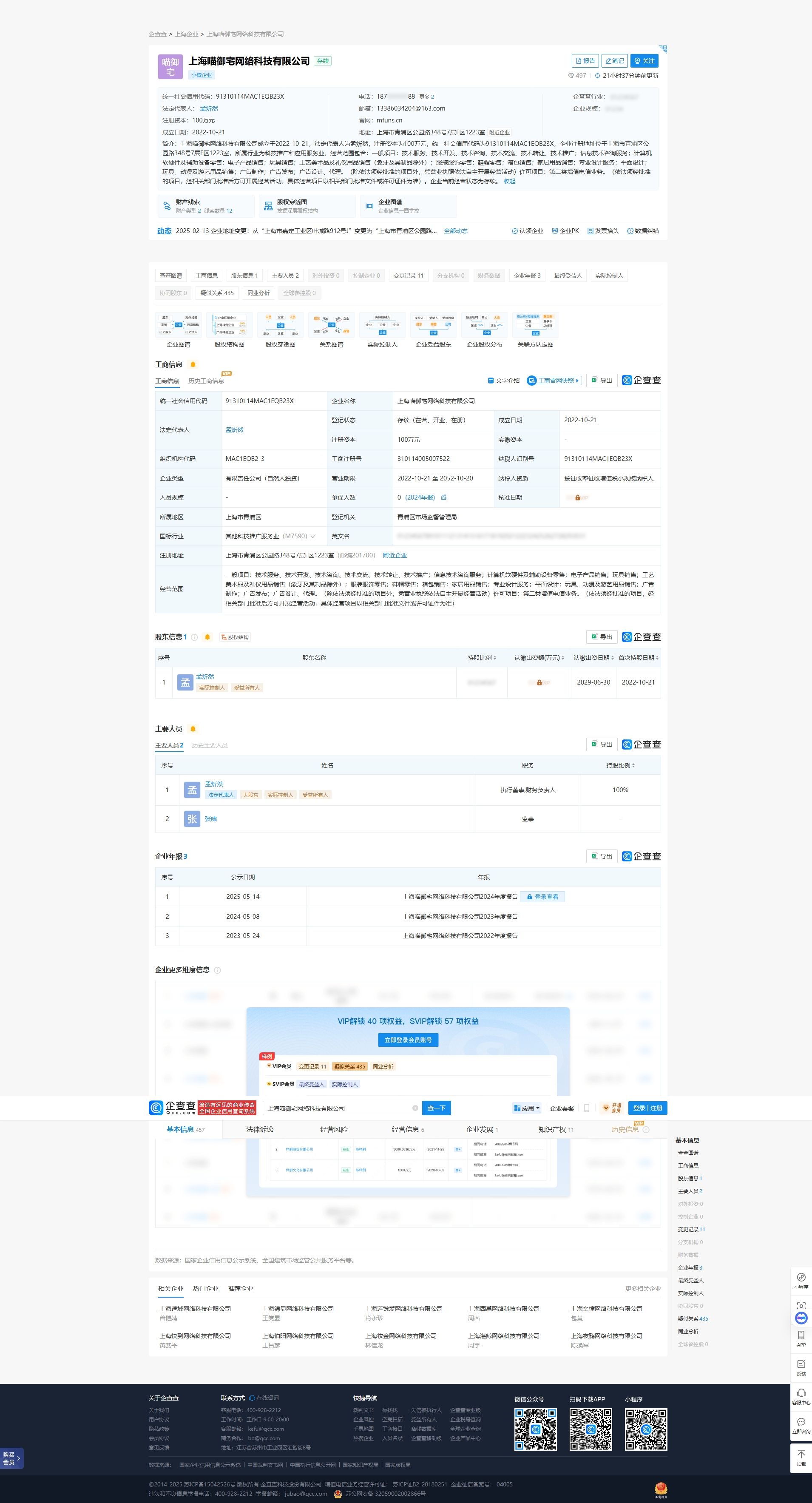The height and width of the screenshot is (1503, 812).
Task: Click the 反馈 feedback sidebar icon
Action: (x=801, y=1367)
